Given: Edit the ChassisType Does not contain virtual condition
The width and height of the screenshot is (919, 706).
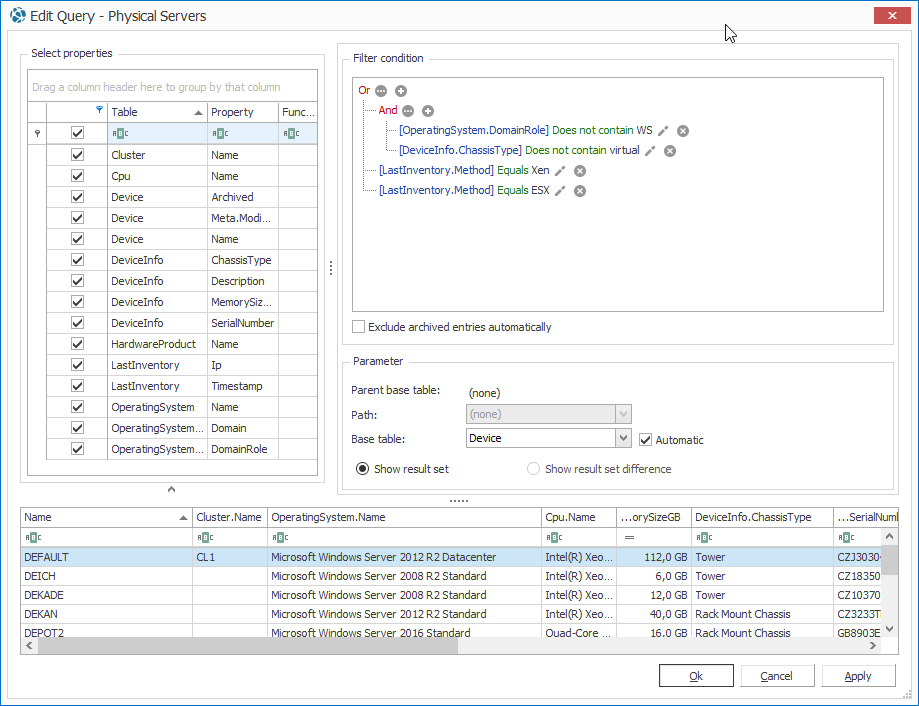Looking at the screenshot, I should (x=650, y=151).
